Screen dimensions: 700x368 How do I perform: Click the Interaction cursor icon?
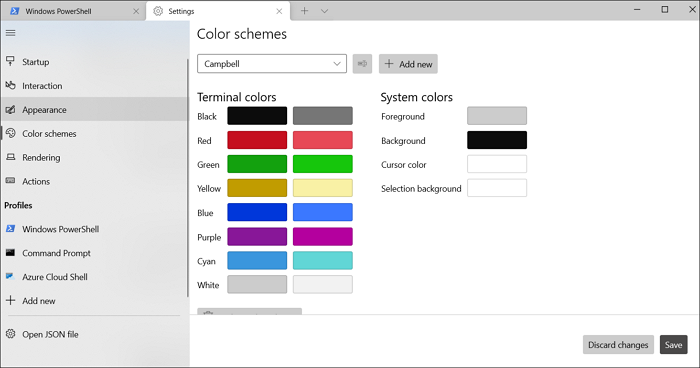[10, 85]
